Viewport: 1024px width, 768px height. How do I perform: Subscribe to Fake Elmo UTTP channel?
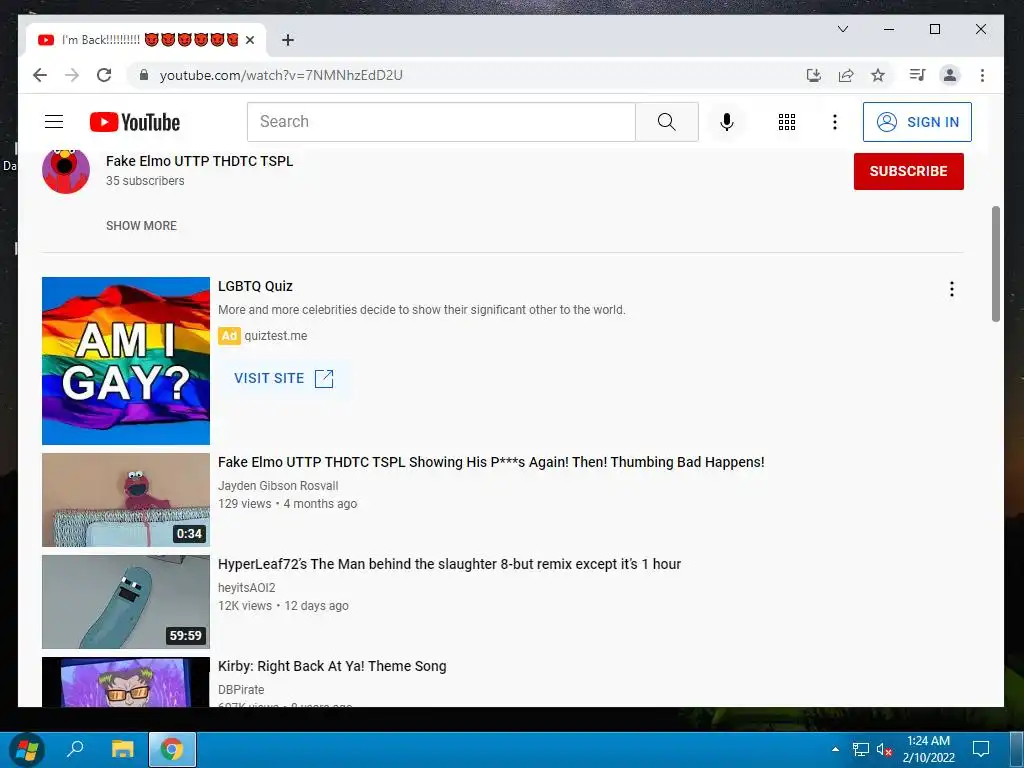click(x=908, y=171)
